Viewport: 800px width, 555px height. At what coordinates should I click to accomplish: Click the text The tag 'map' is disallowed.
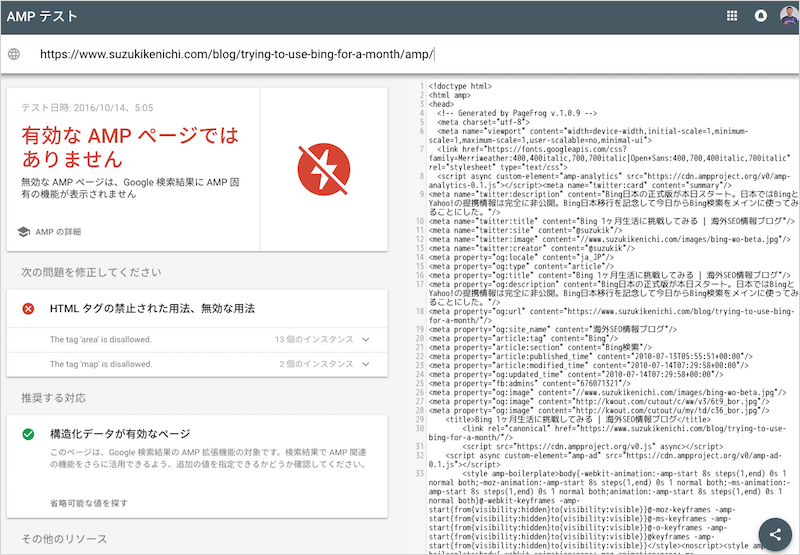[101, 364]
